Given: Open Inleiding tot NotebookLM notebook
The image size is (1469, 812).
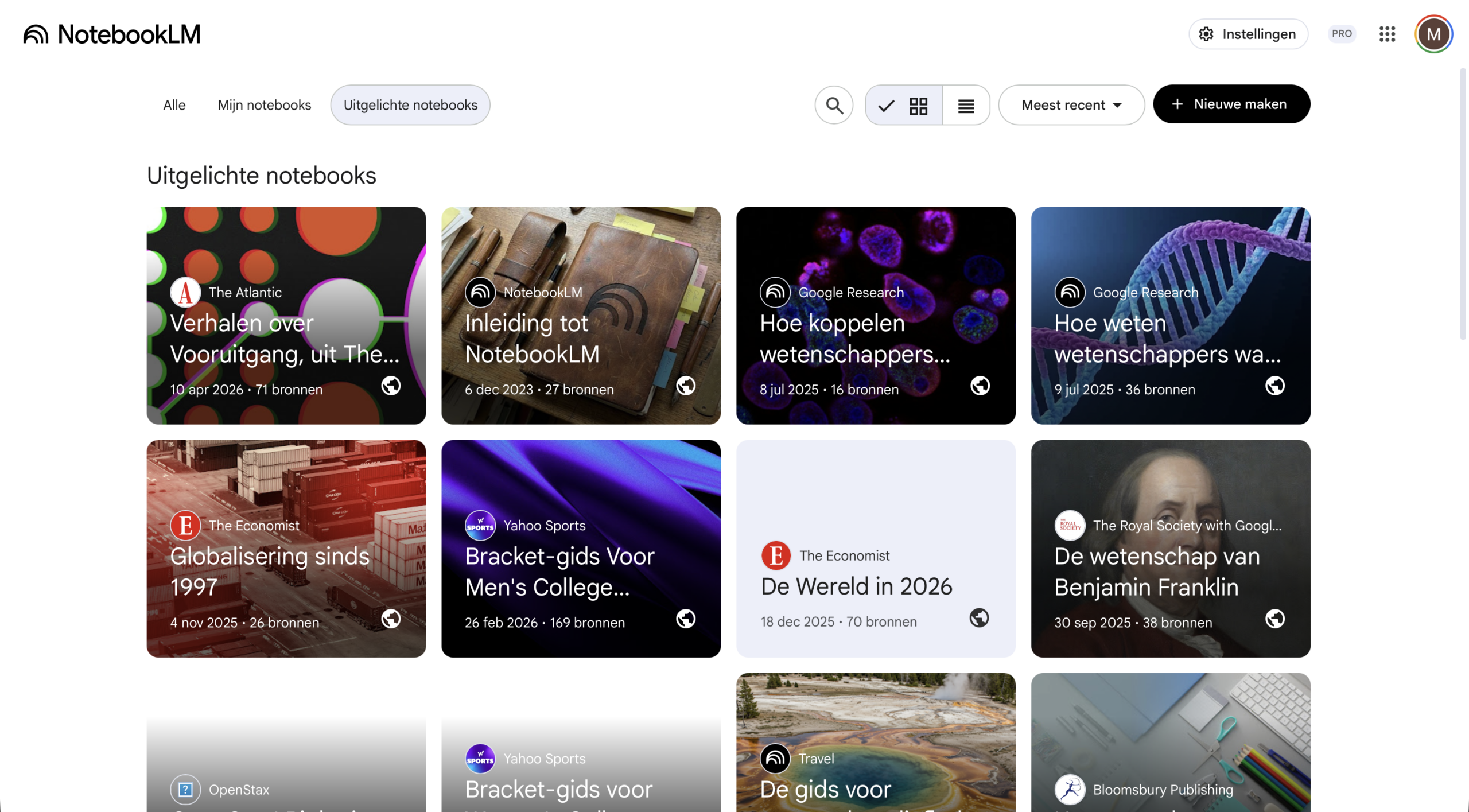Looking at the screenshot, I should point(581,316).
